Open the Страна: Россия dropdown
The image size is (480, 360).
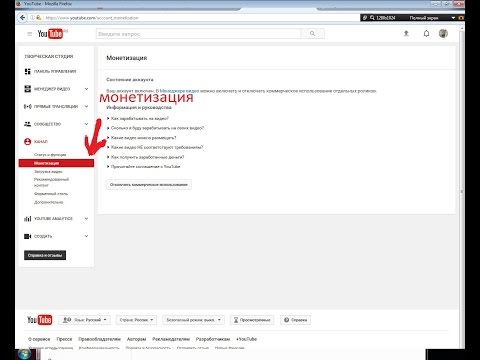pos(136,320)
